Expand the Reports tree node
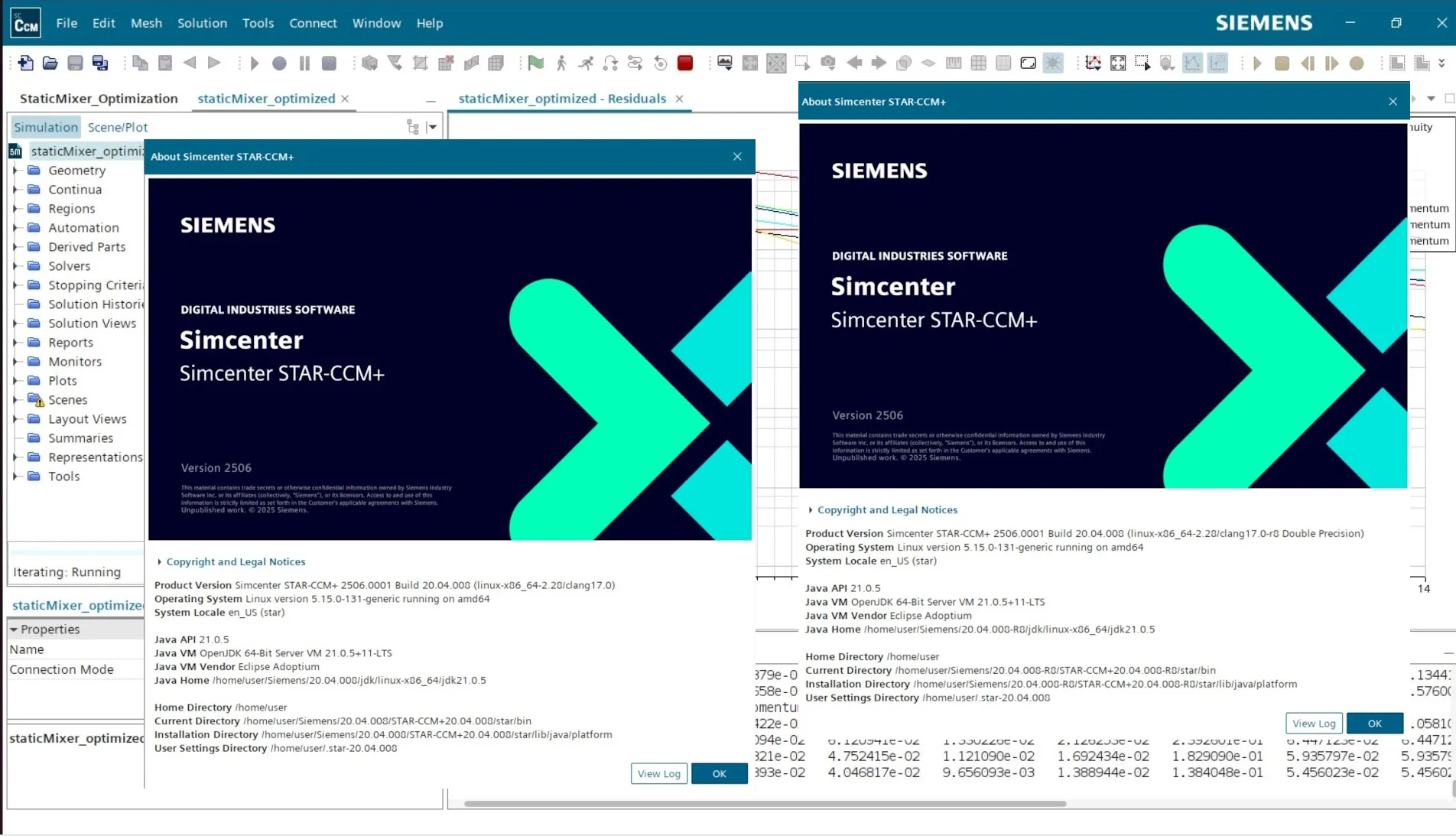The height and width of the screenshot is (836, 1456). [15, 342]
